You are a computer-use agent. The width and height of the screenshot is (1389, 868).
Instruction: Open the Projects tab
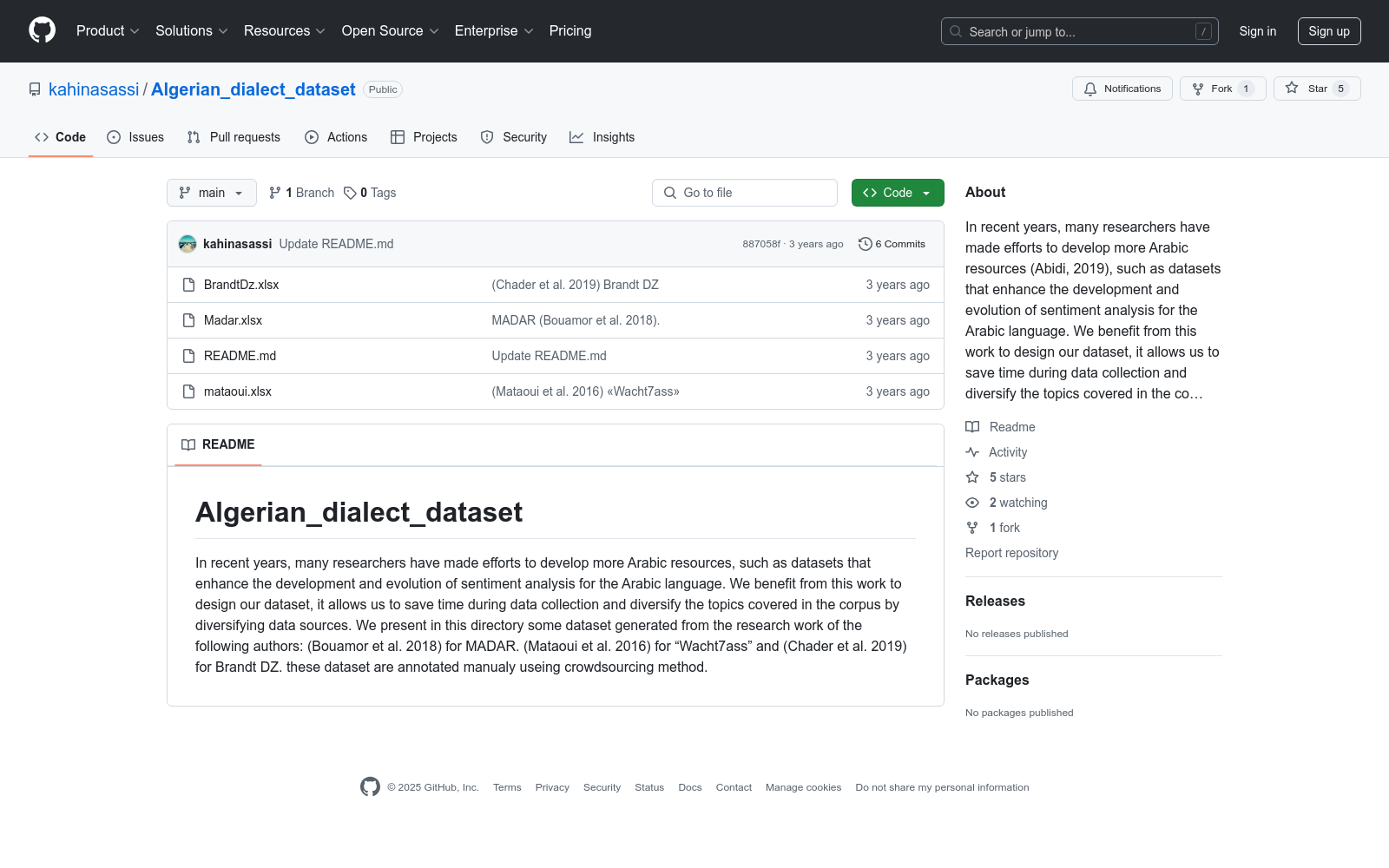[424, 137]
